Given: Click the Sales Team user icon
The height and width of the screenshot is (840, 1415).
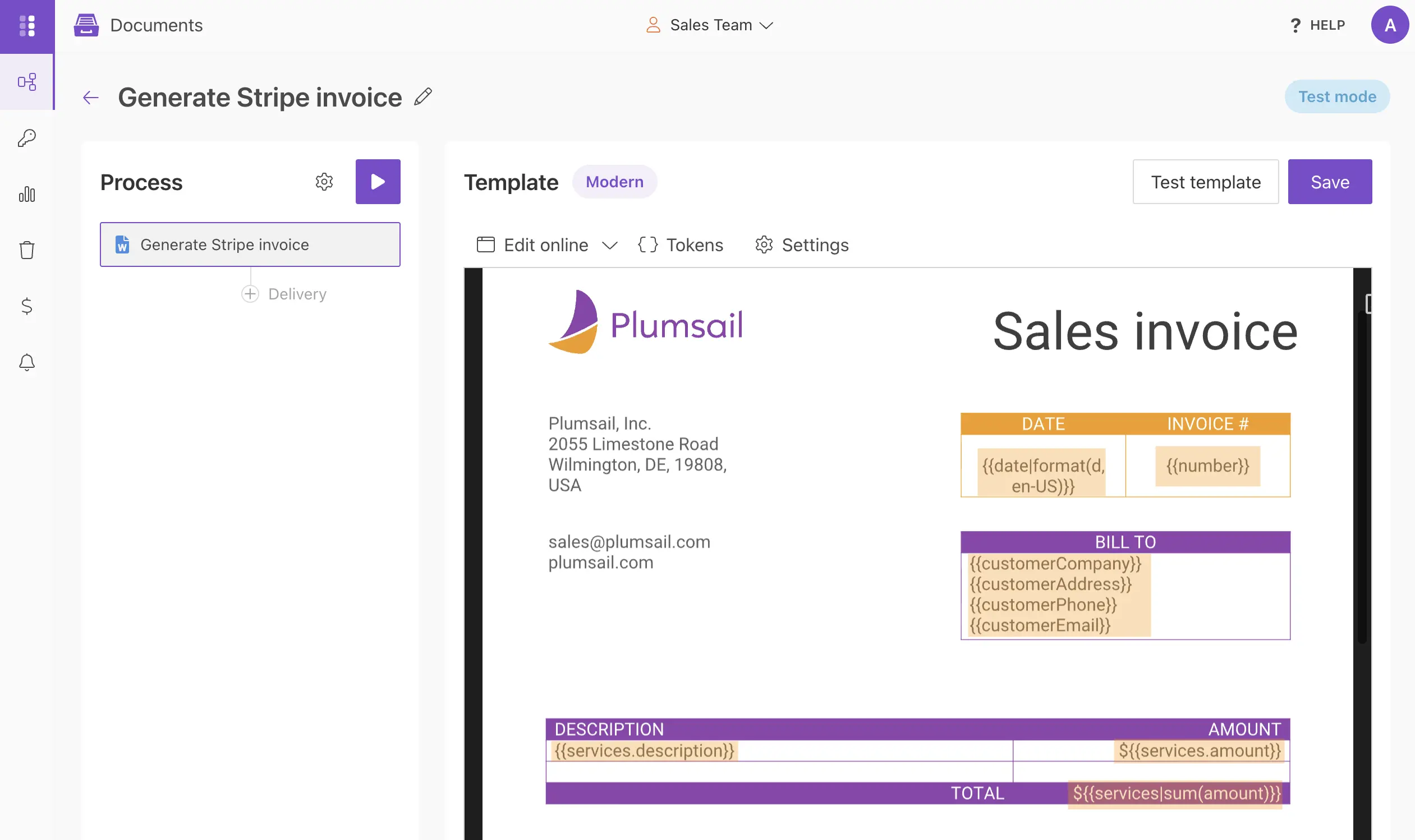Looking at the screenshot, I should coord(654,25).
